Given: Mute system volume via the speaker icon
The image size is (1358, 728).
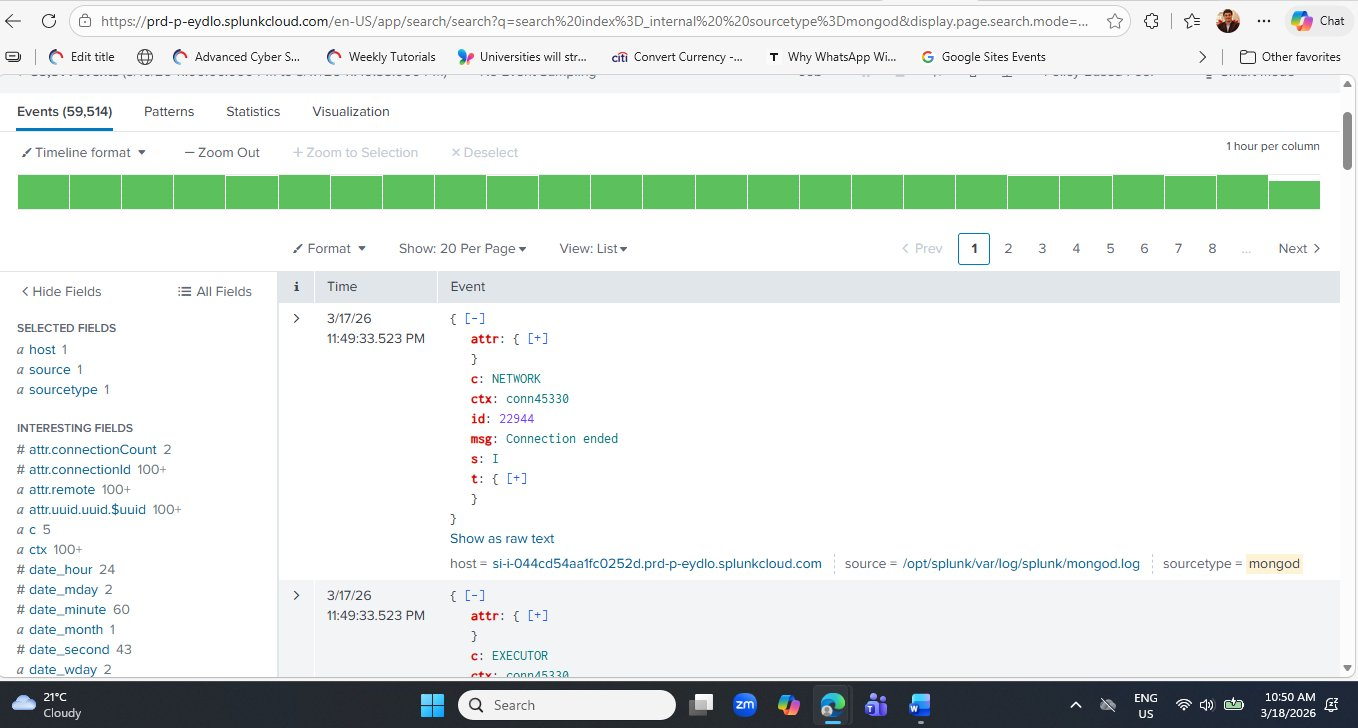Looking at the screenshot, I should (x=1206, y=705).
